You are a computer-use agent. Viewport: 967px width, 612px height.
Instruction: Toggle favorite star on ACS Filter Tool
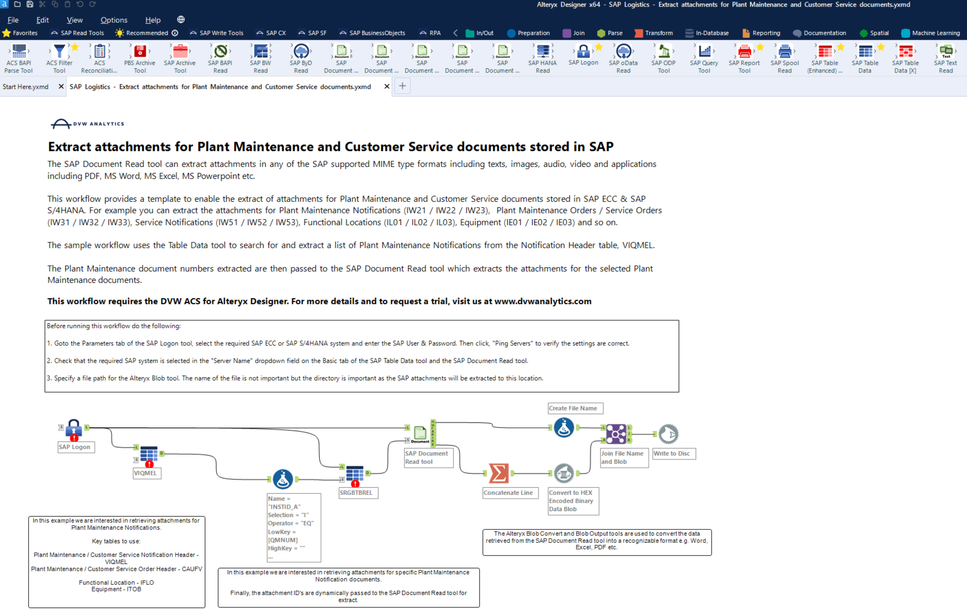click(75, 47)
